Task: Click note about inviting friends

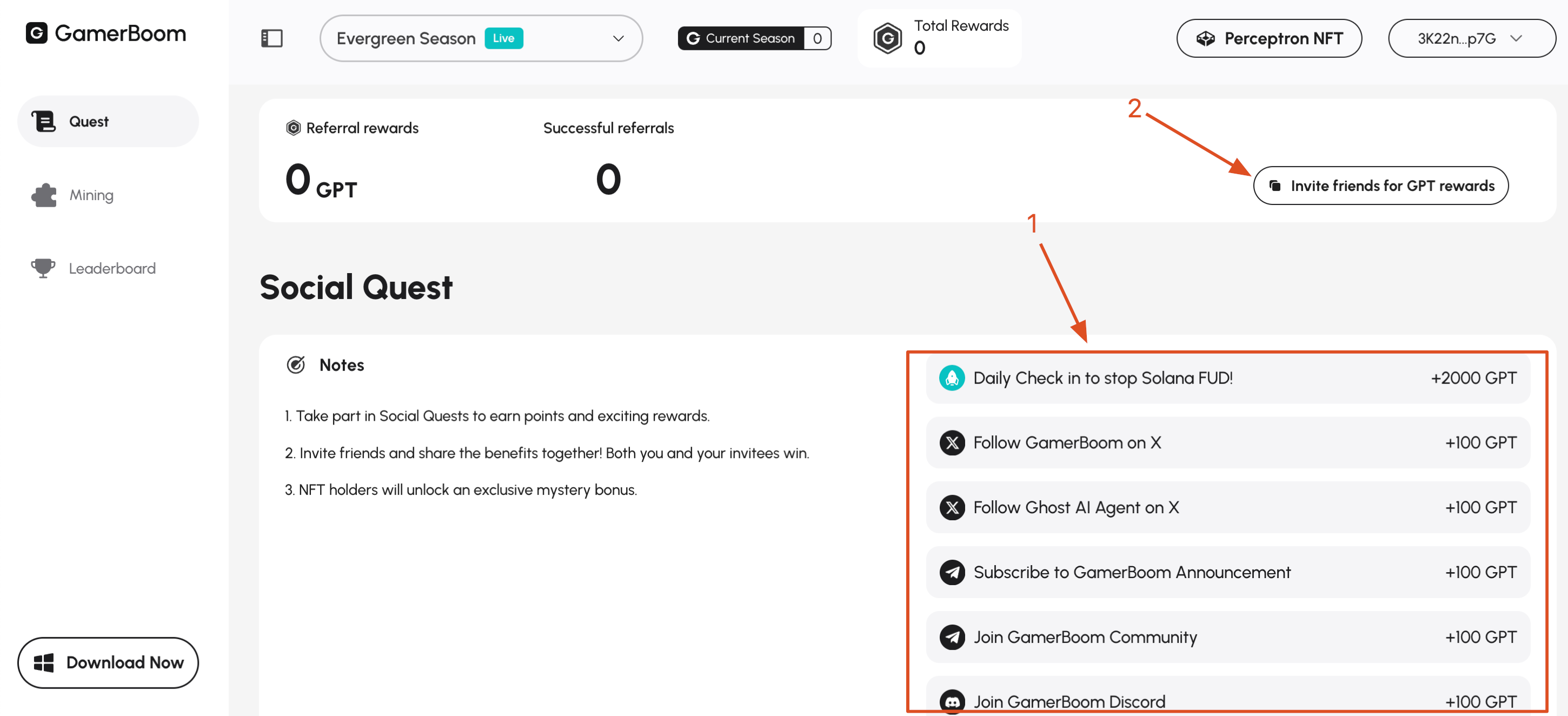Action: coord(547,453)
